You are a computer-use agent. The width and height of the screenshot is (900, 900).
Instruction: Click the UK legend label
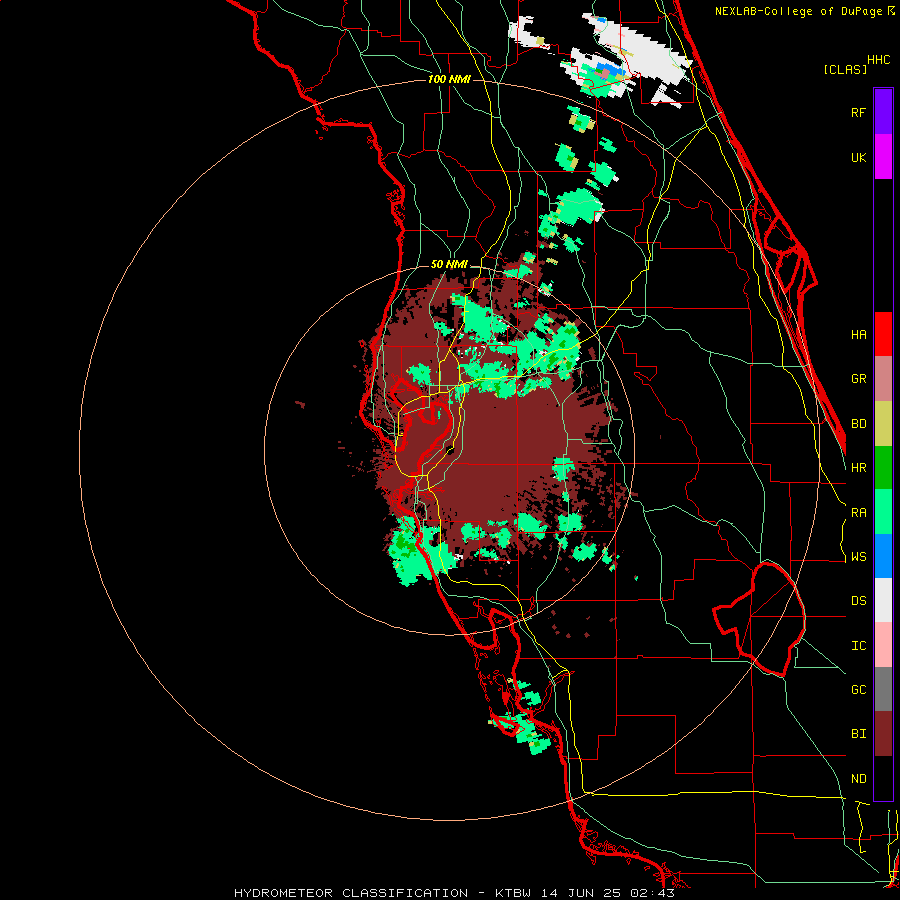858,157
